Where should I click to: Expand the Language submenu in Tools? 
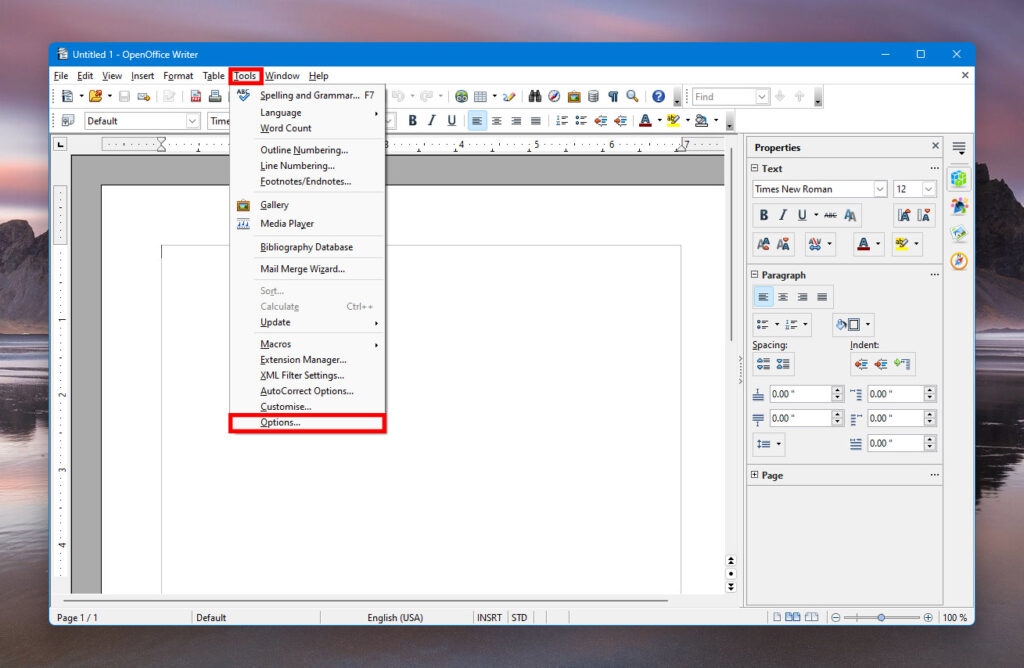click(300, 112)
